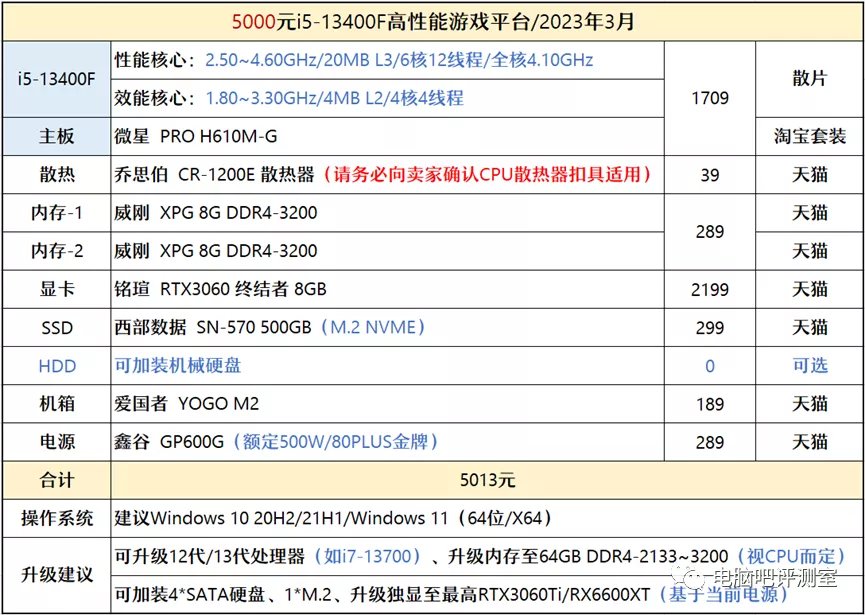Click "天猫" in the 散热 row
Screen dimensions: 865x615
(809, 174)
